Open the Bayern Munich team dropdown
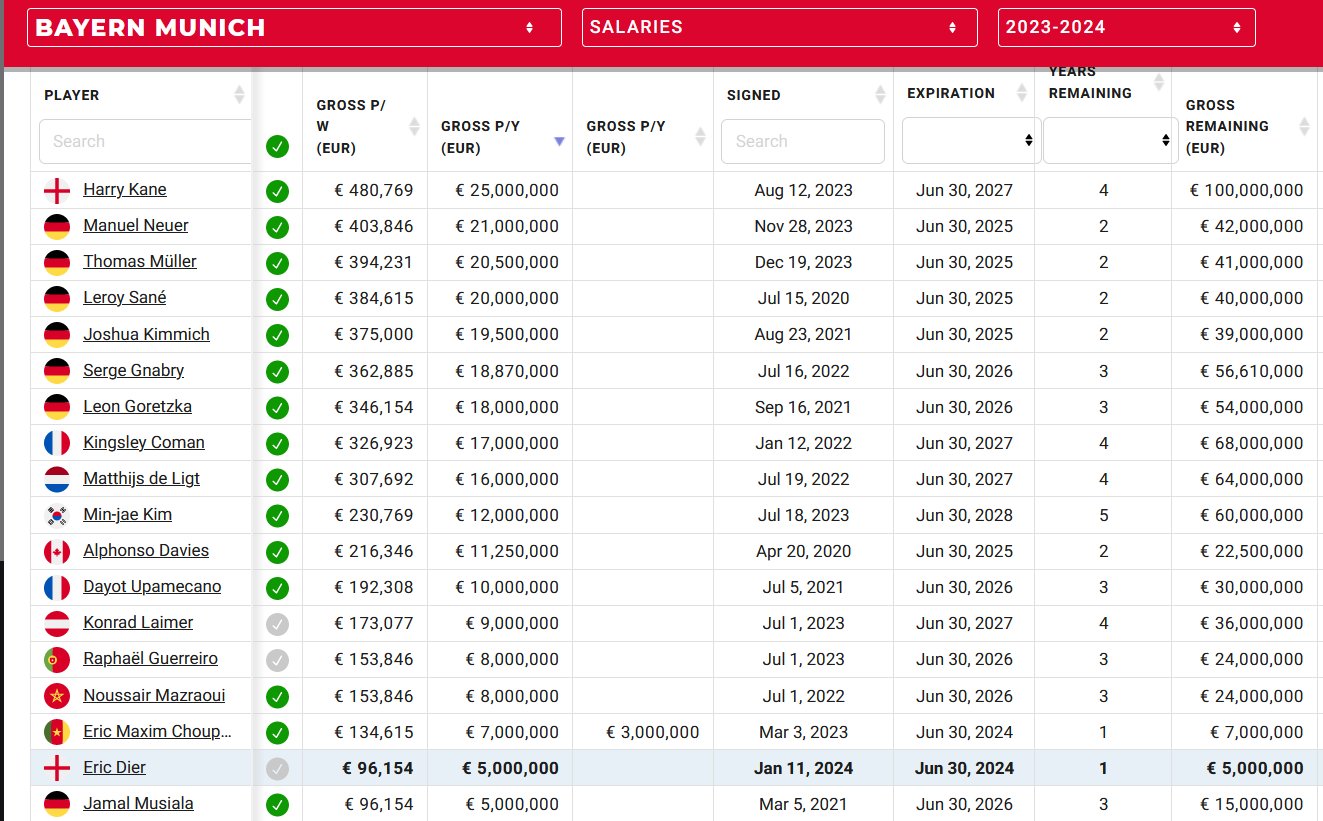This screenshot has height=821, width=1323. (294, 27)
